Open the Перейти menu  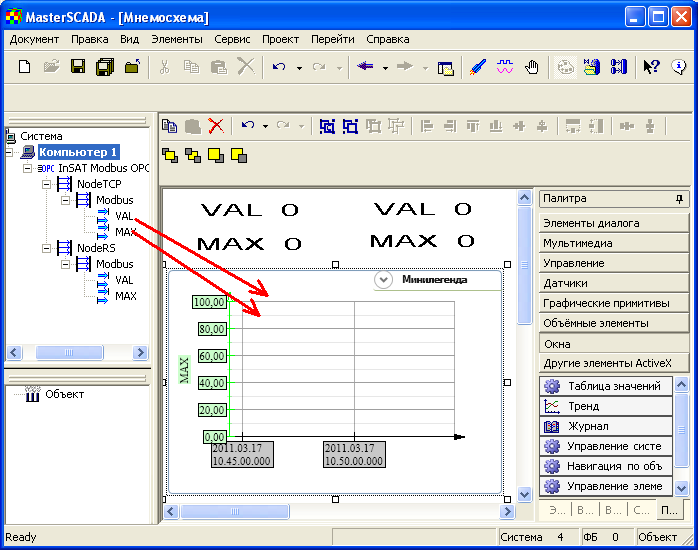[333, 40]
